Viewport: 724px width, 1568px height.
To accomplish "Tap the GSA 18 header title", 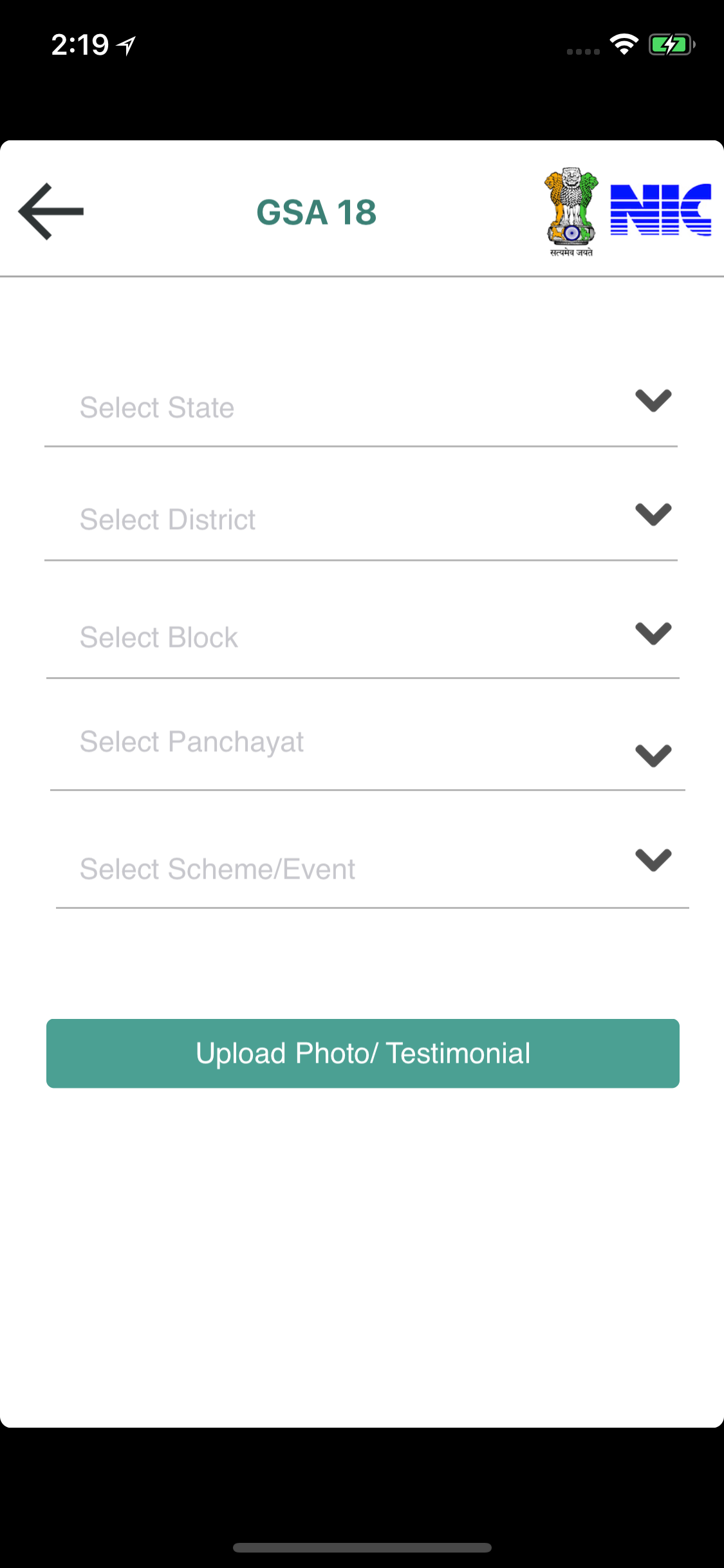I will [x=316, y=212].
